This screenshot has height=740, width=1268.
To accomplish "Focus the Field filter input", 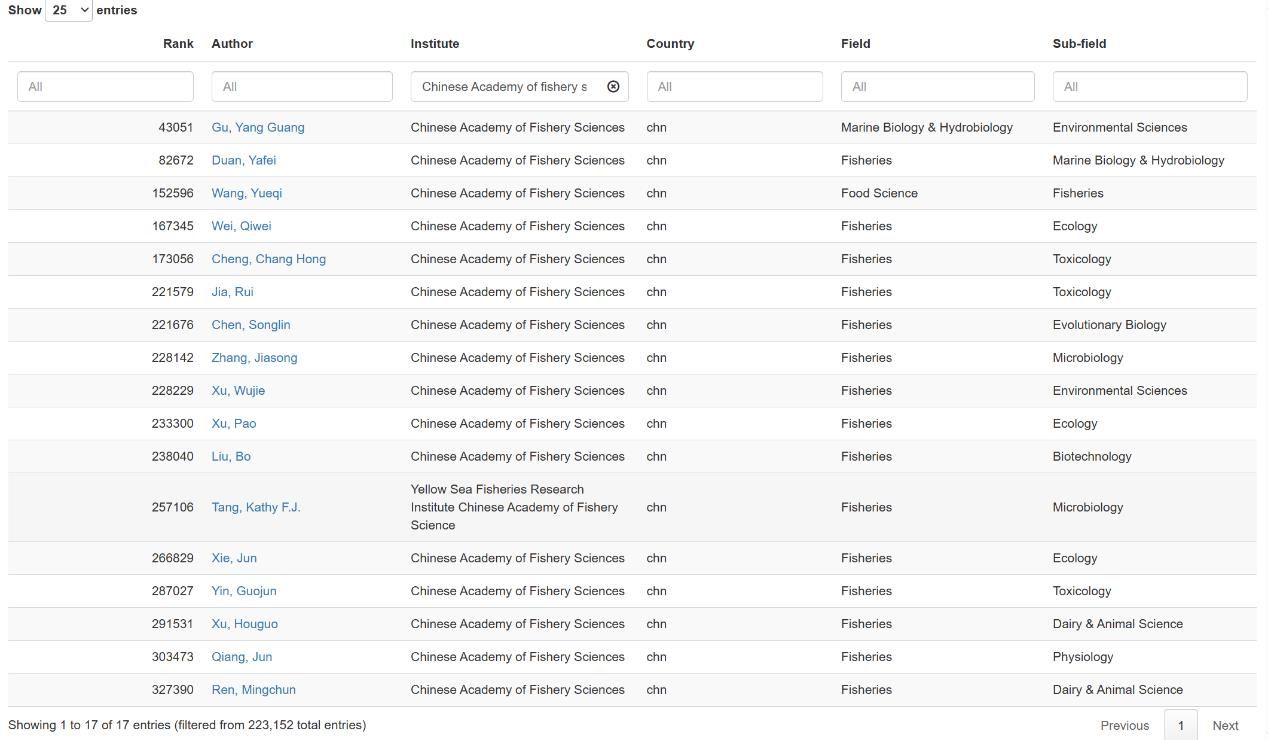I will coord(938,86).
